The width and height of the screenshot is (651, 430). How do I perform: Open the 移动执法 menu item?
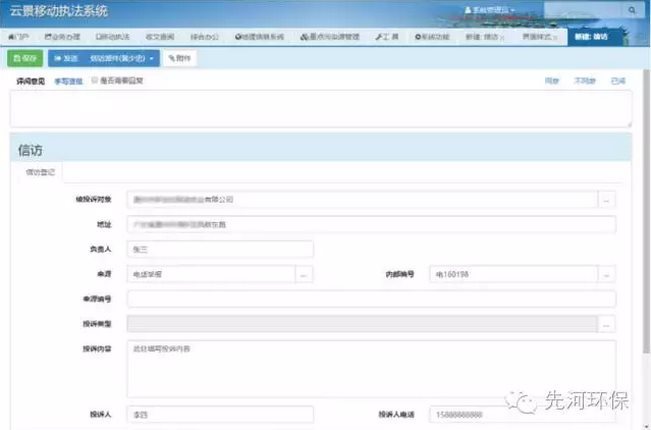pos(113,37)
